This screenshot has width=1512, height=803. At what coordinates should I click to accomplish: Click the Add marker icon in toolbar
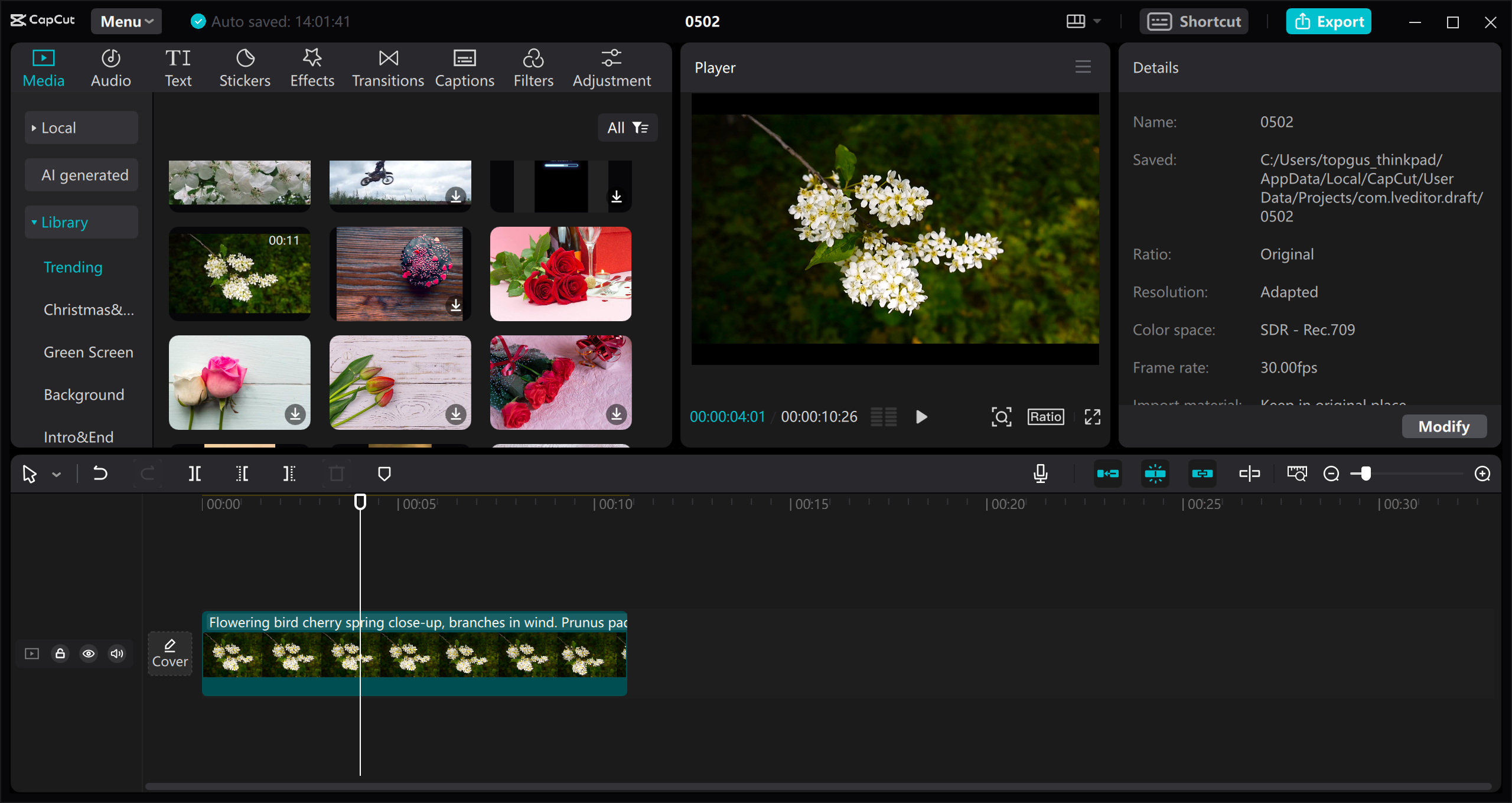pos(384,473)
